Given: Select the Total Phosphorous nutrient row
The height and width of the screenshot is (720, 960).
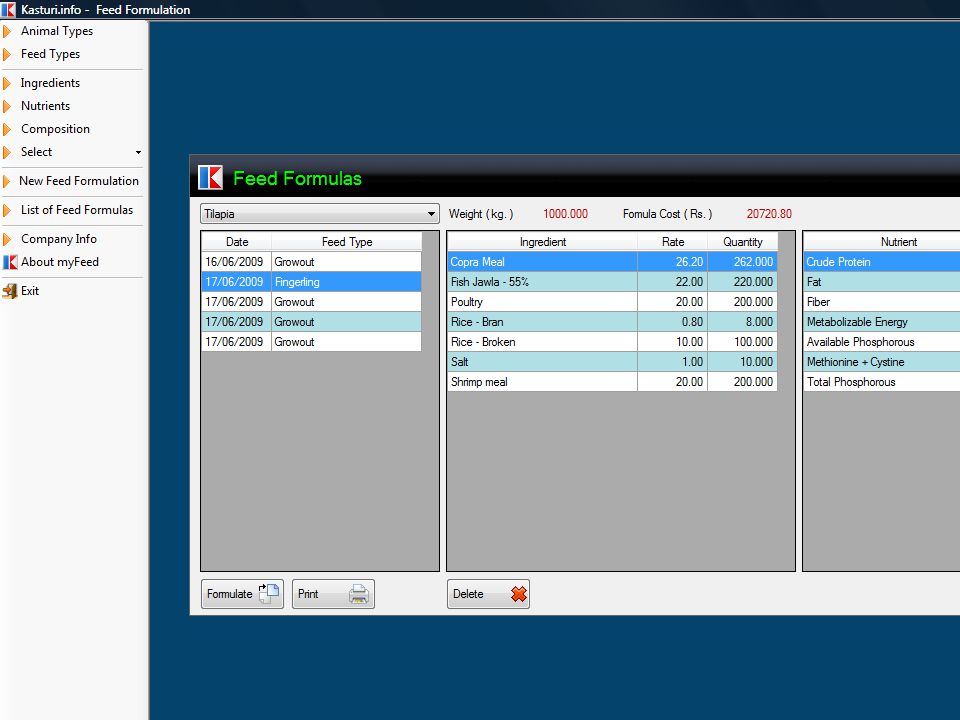Looking at the screenshot, I should (882, 381).
